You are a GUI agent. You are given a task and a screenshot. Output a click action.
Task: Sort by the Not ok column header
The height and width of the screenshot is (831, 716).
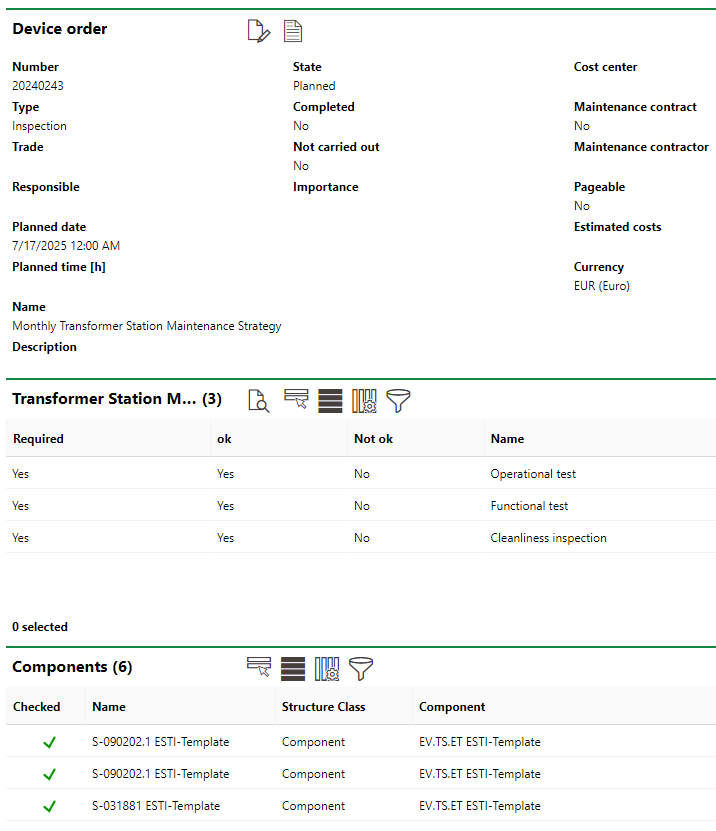tap(373, 439)
